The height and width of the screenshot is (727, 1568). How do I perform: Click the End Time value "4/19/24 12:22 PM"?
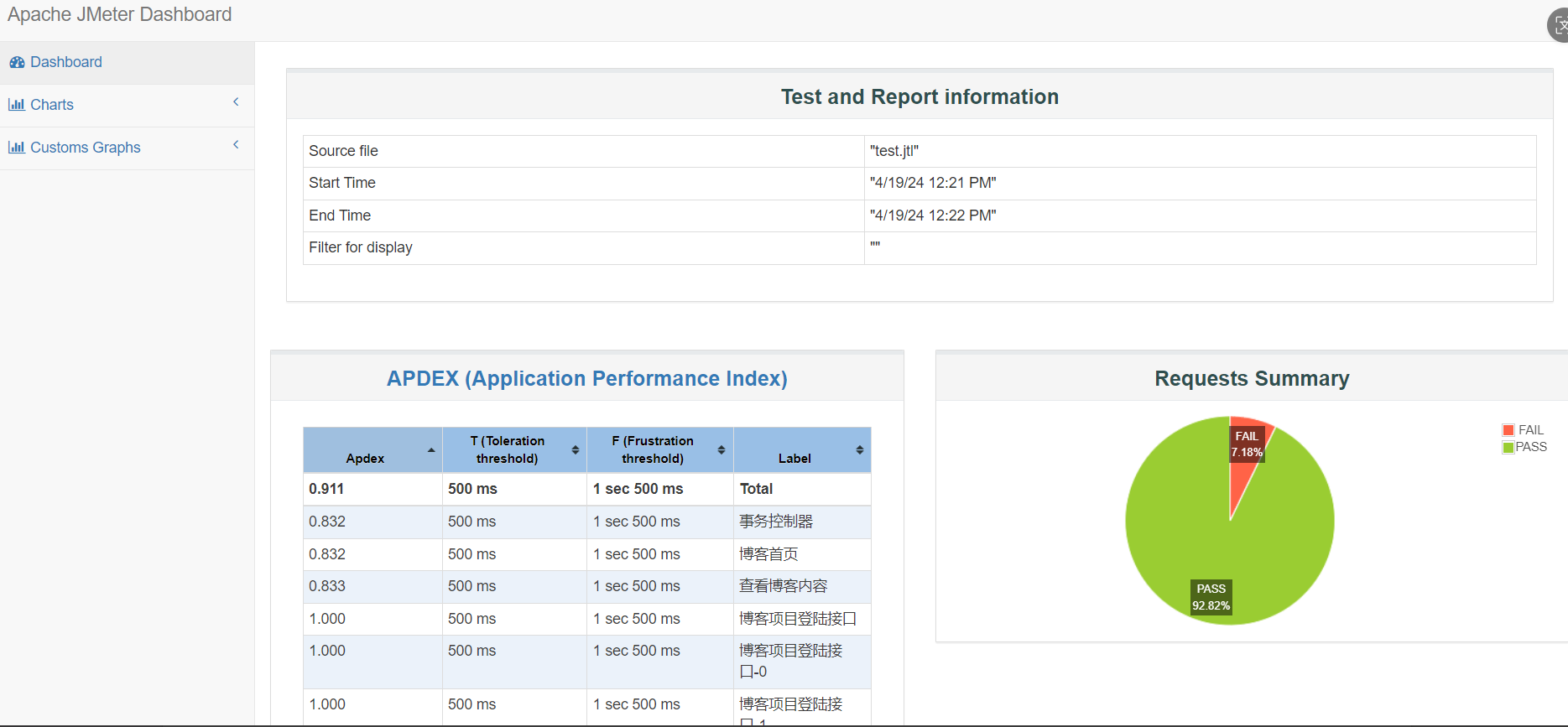pos(933,216)
